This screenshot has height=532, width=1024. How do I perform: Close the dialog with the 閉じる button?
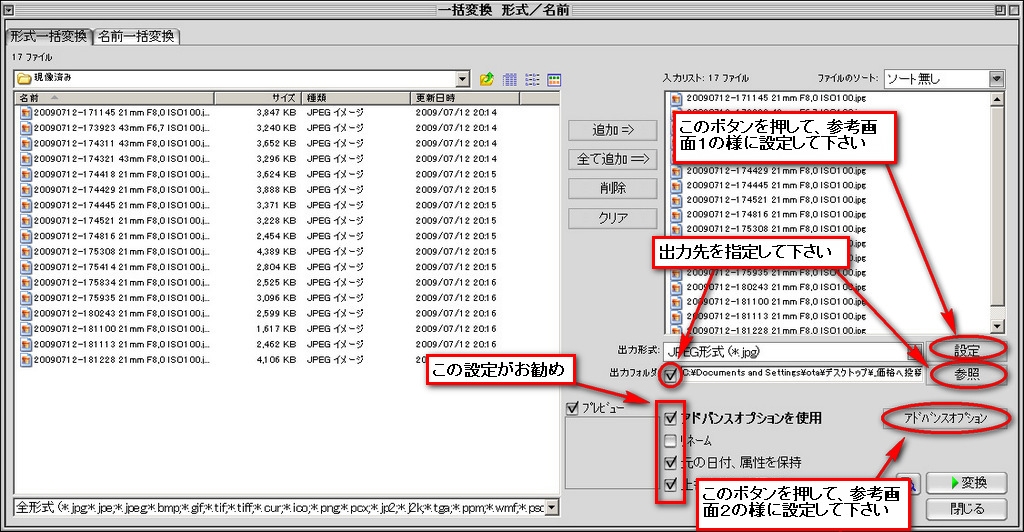click(x=967, y=509)
